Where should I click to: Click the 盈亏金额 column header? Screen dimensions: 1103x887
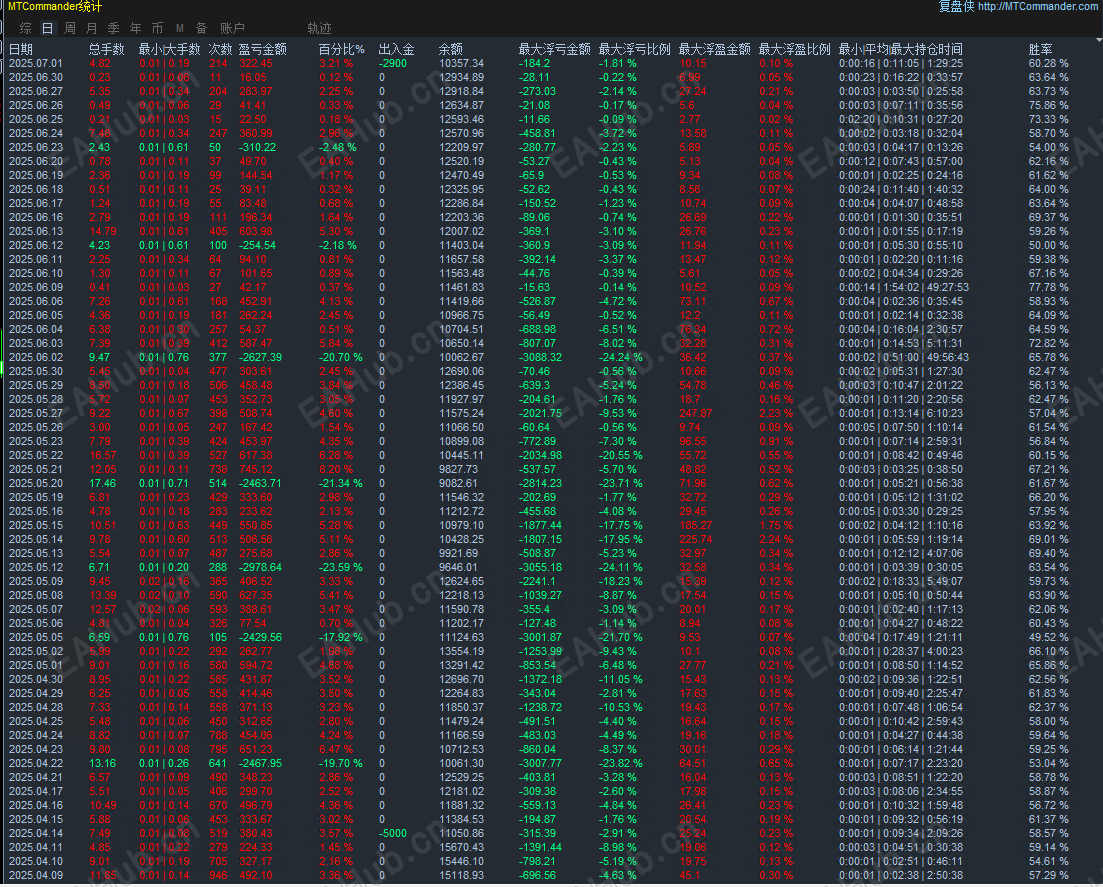262,49
